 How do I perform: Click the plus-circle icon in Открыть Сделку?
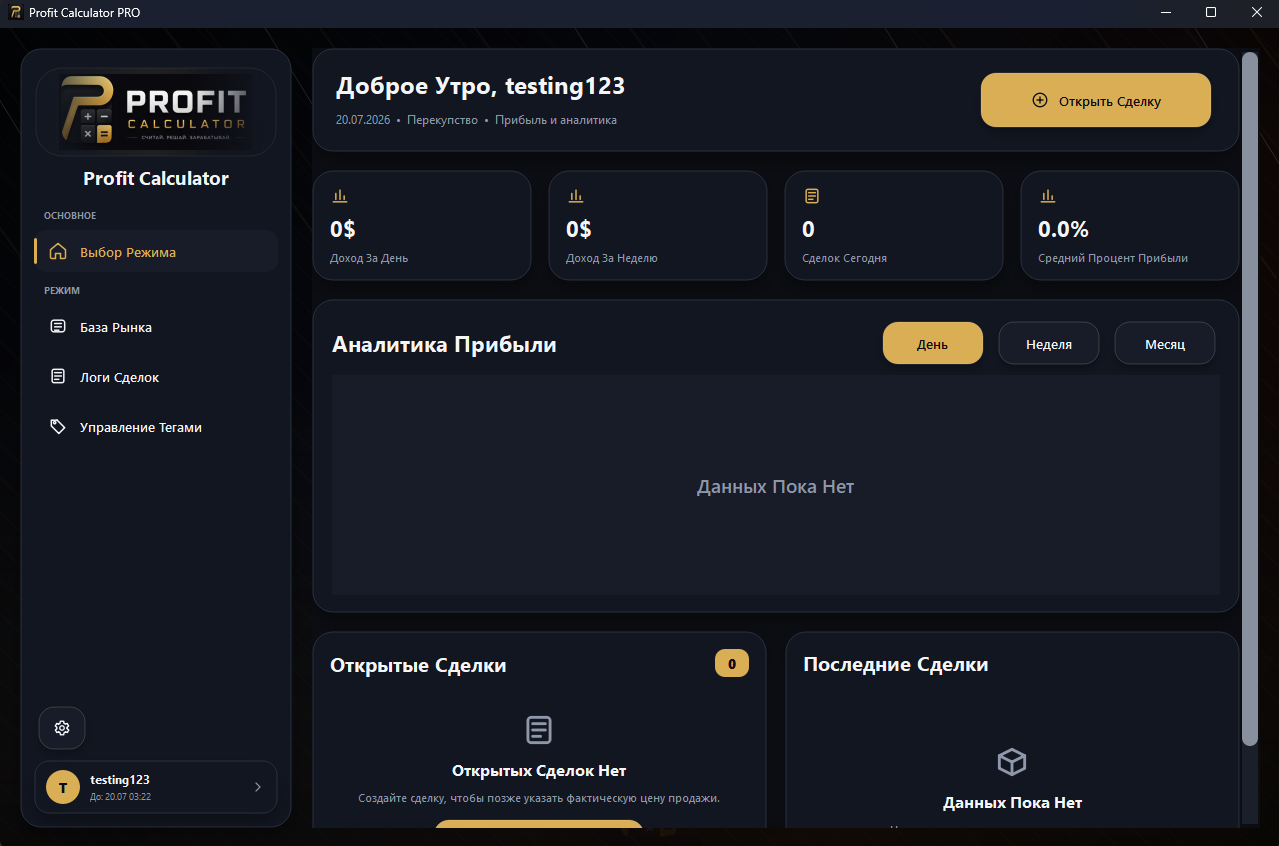1040,100
